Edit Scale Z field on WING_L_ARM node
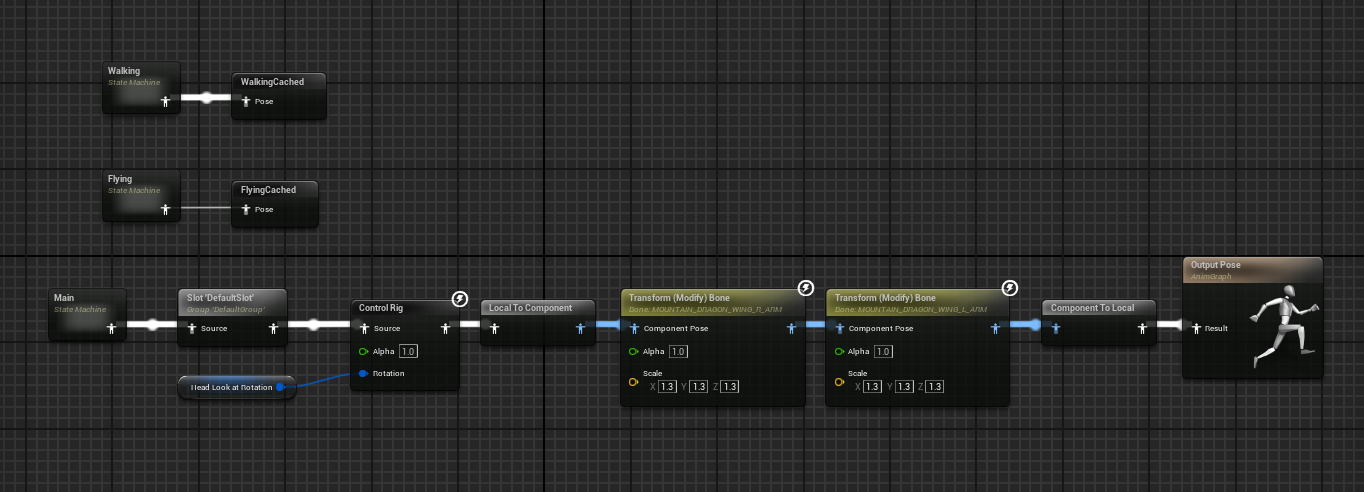1364x492 pixels. (x=934, y=387)
